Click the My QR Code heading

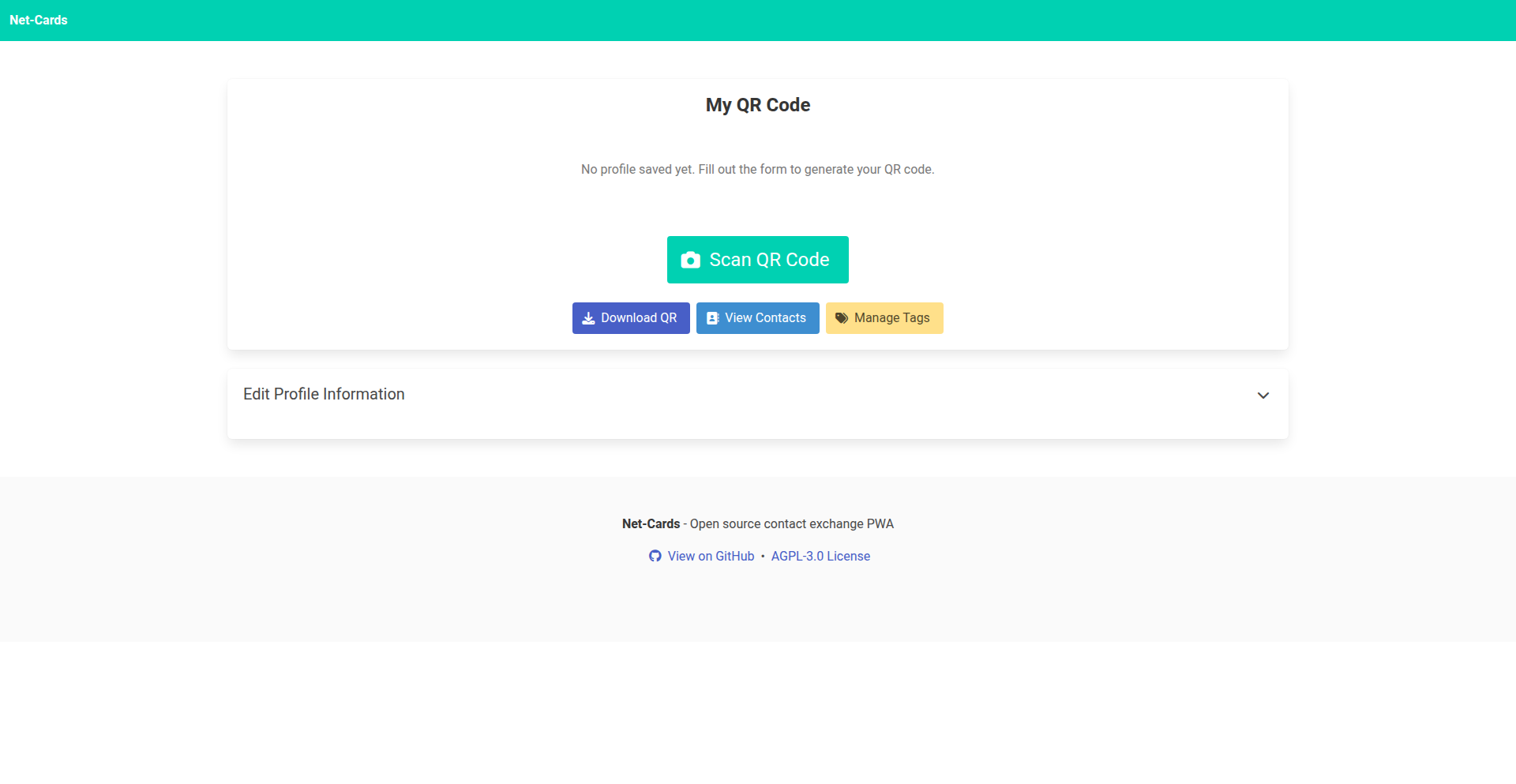point(758,105)
